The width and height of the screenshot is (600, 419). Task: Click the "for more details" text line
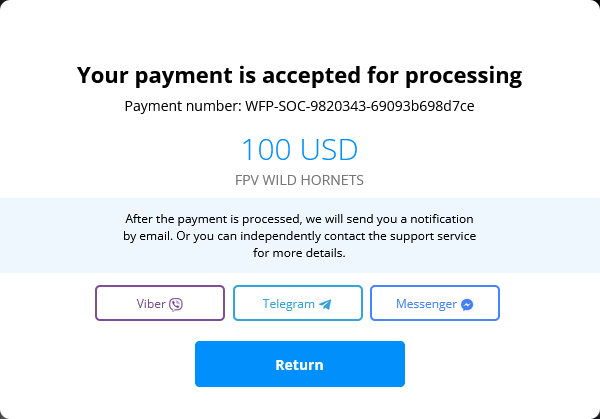click(299, 253)
